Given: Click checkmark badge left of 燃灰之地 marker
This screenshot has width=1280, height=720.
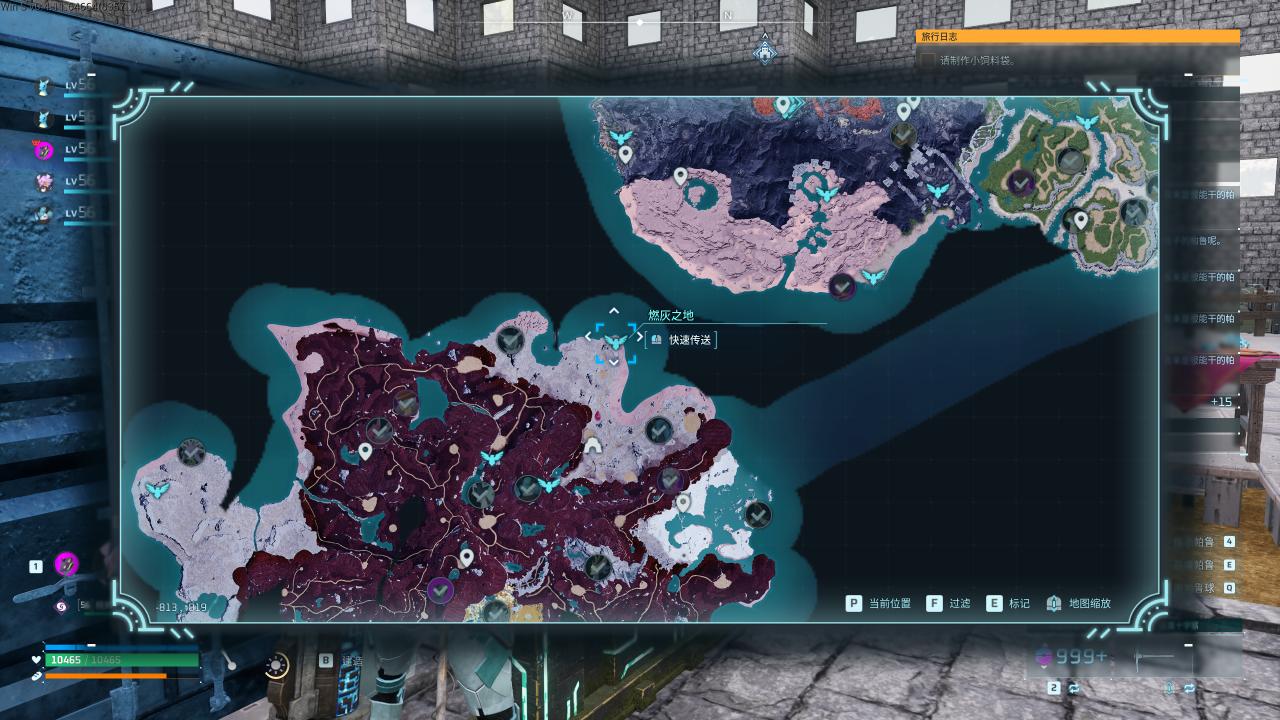Looking at the screenshot, I should (511, 340).
